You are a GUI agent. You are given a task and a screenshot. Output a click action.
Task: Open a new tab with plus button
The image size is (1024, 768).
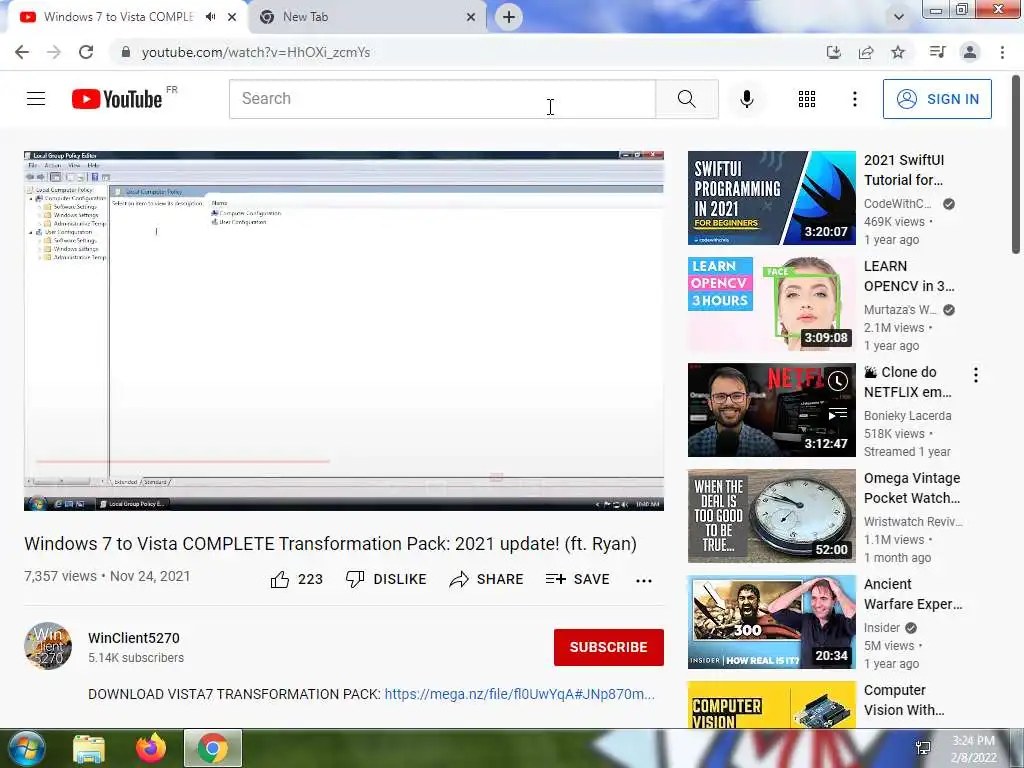click(509, 17)
